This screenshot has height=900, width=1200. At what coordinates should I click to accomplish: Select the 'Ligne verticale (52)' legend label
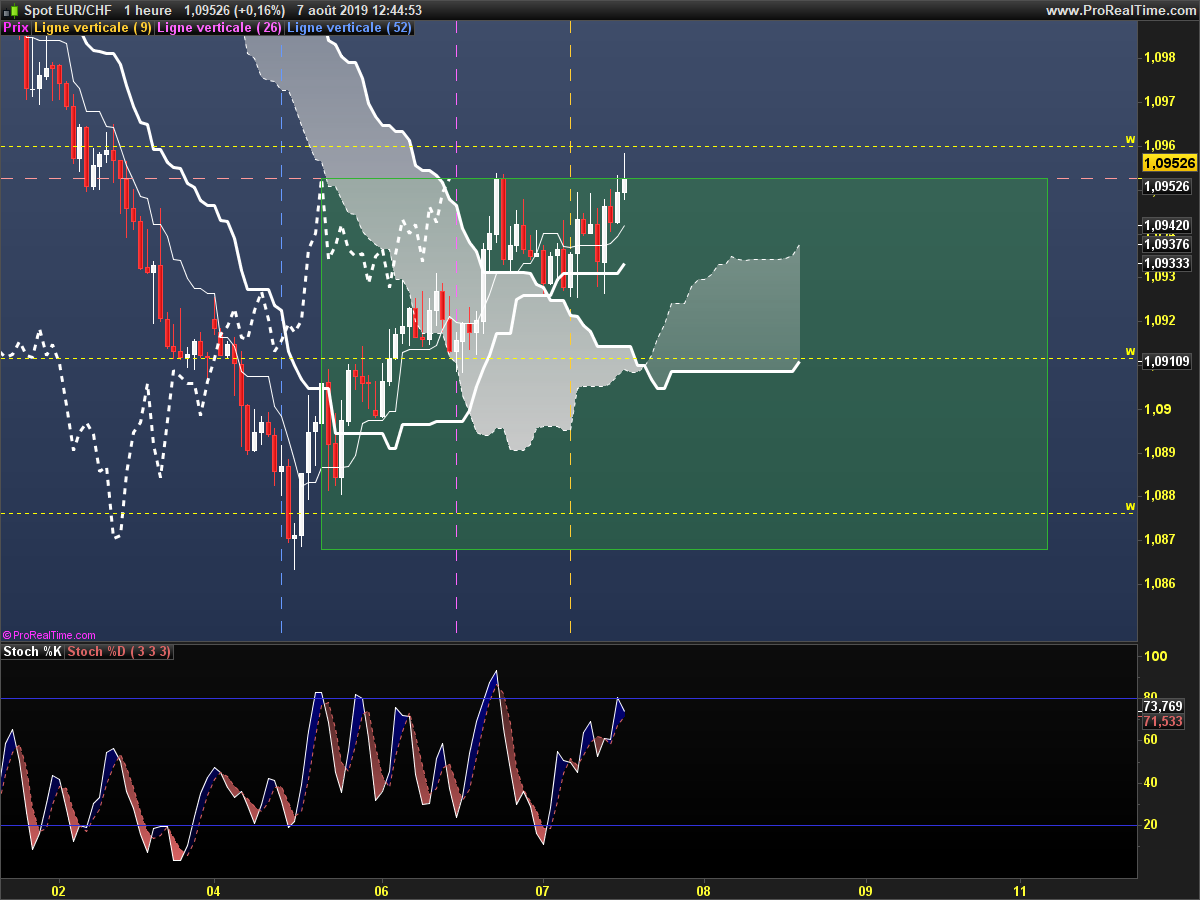click(348, 28)
